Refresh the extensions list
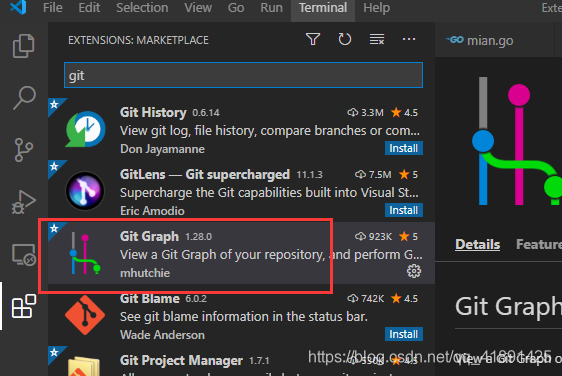Viewport: 562px width, 376px height. tap(345, 39)
